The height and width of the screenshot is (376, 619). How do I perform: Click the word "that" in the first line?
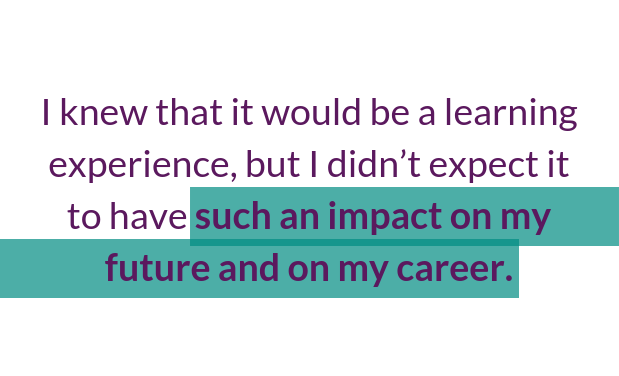[189, 112]
